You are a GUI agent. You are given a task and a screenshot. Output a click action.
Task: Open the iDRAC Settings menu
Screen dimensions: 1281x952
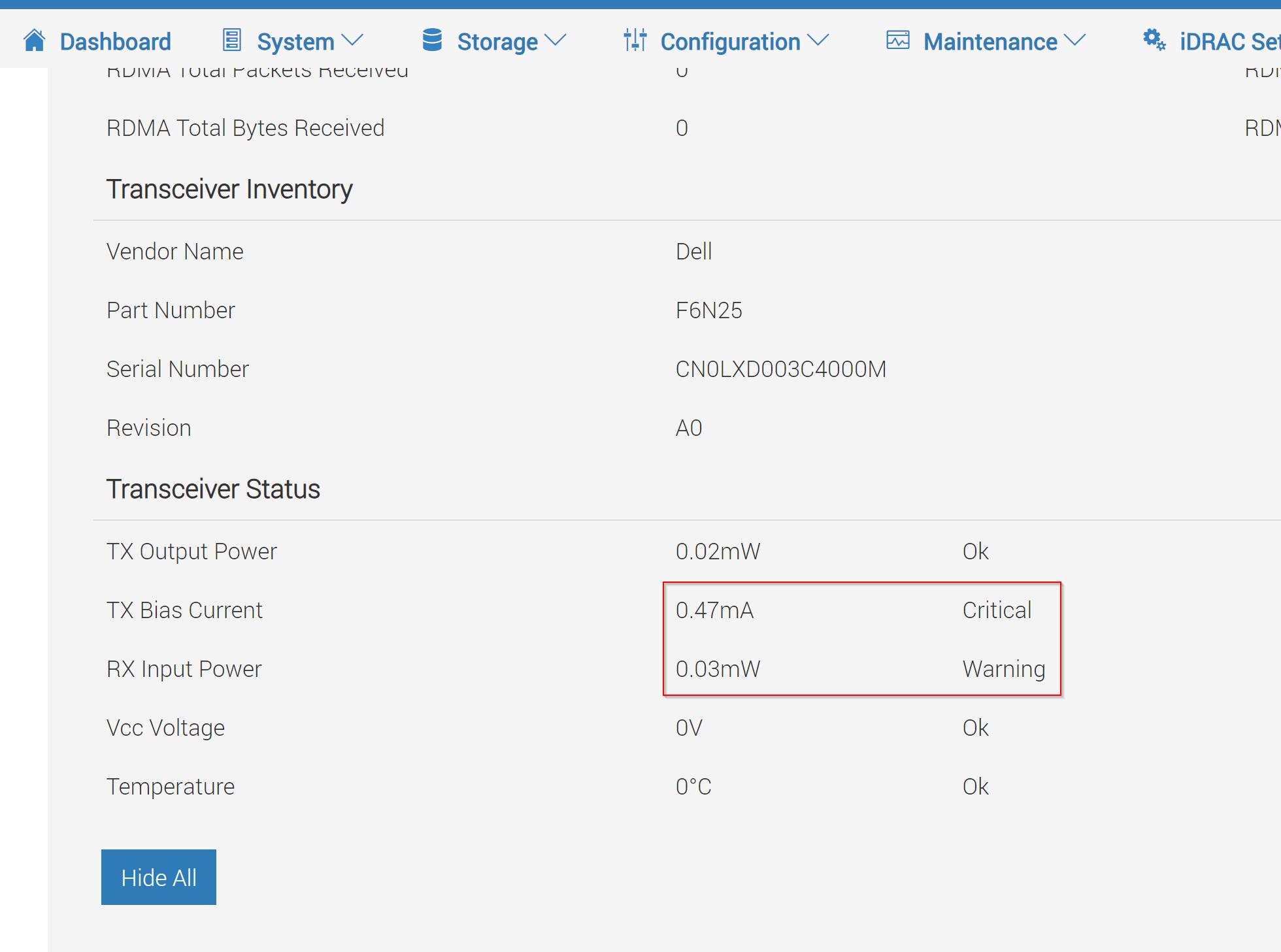[1229, 42]
